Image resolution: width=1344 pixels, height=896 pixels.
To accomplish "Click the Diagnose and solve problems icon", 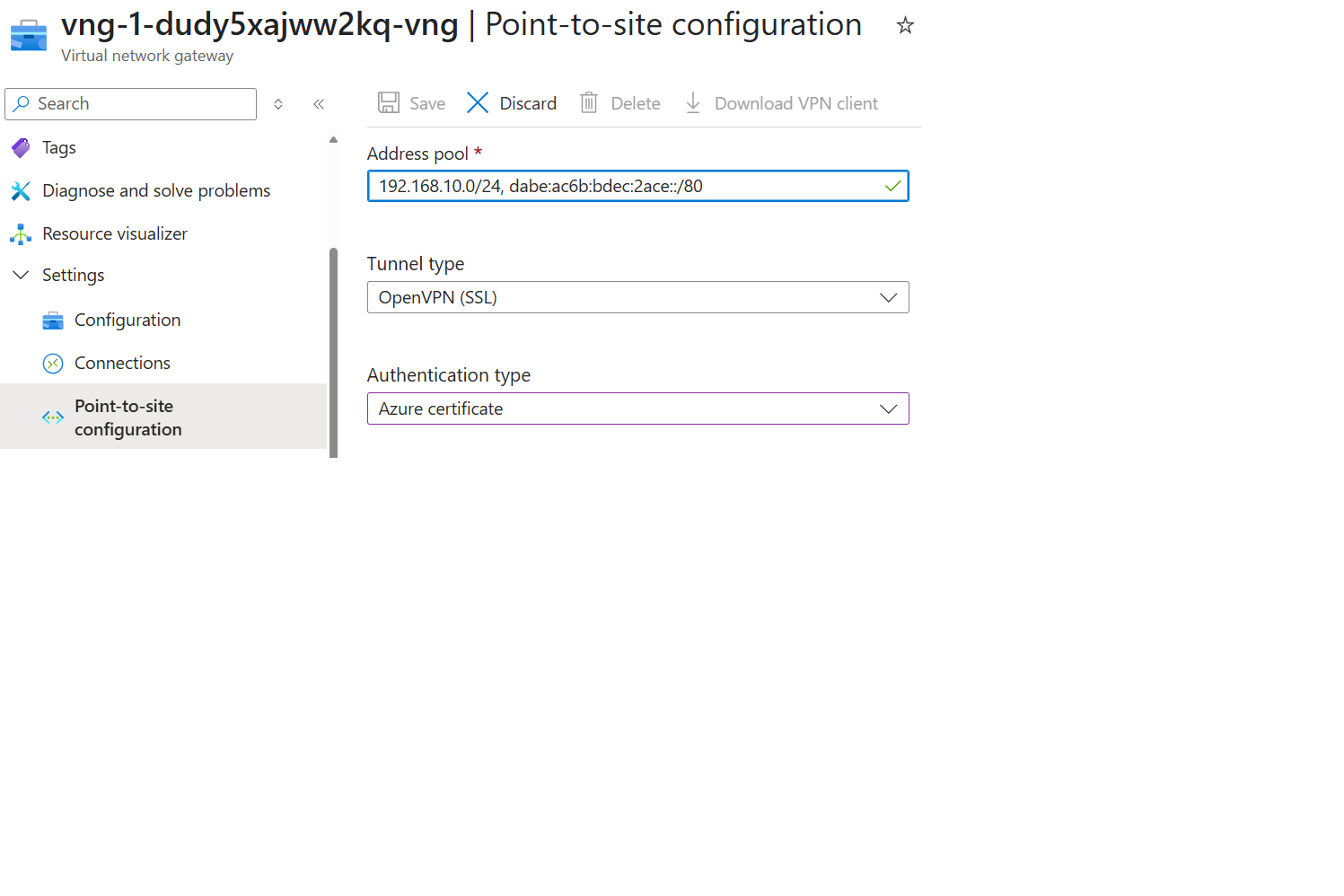I will click(x=21, y=191).
